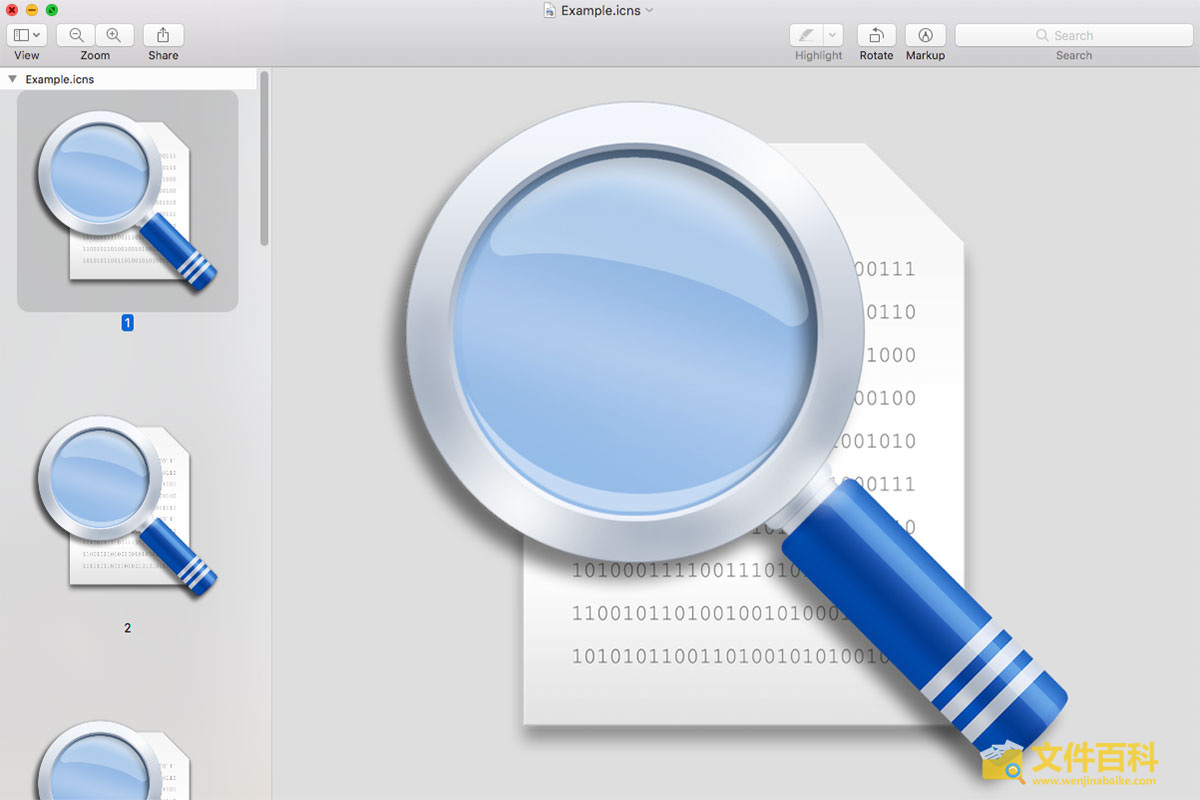The width and height of the screenshot is (1200, 800).
Task: Click the sidebar scrollbar
Action: point(264,157)
